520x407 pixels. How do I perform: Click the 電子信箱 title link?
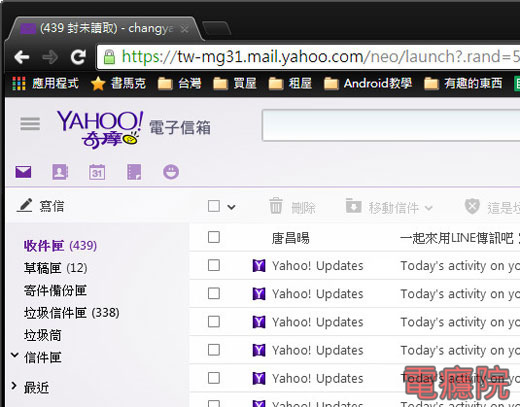point(180,128)
